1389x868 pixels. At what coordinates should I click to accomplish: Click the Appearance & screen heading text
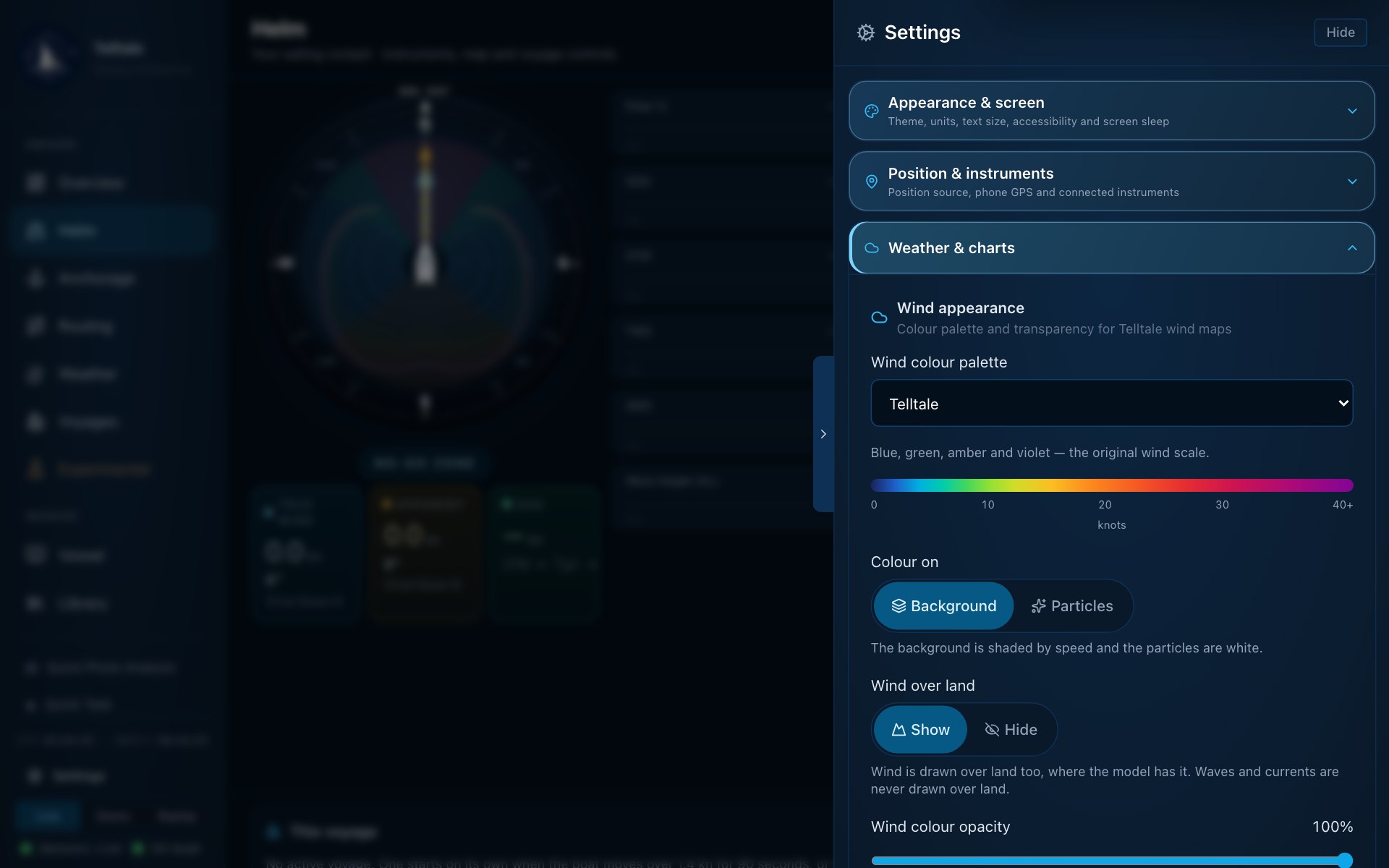coord(966,103)
